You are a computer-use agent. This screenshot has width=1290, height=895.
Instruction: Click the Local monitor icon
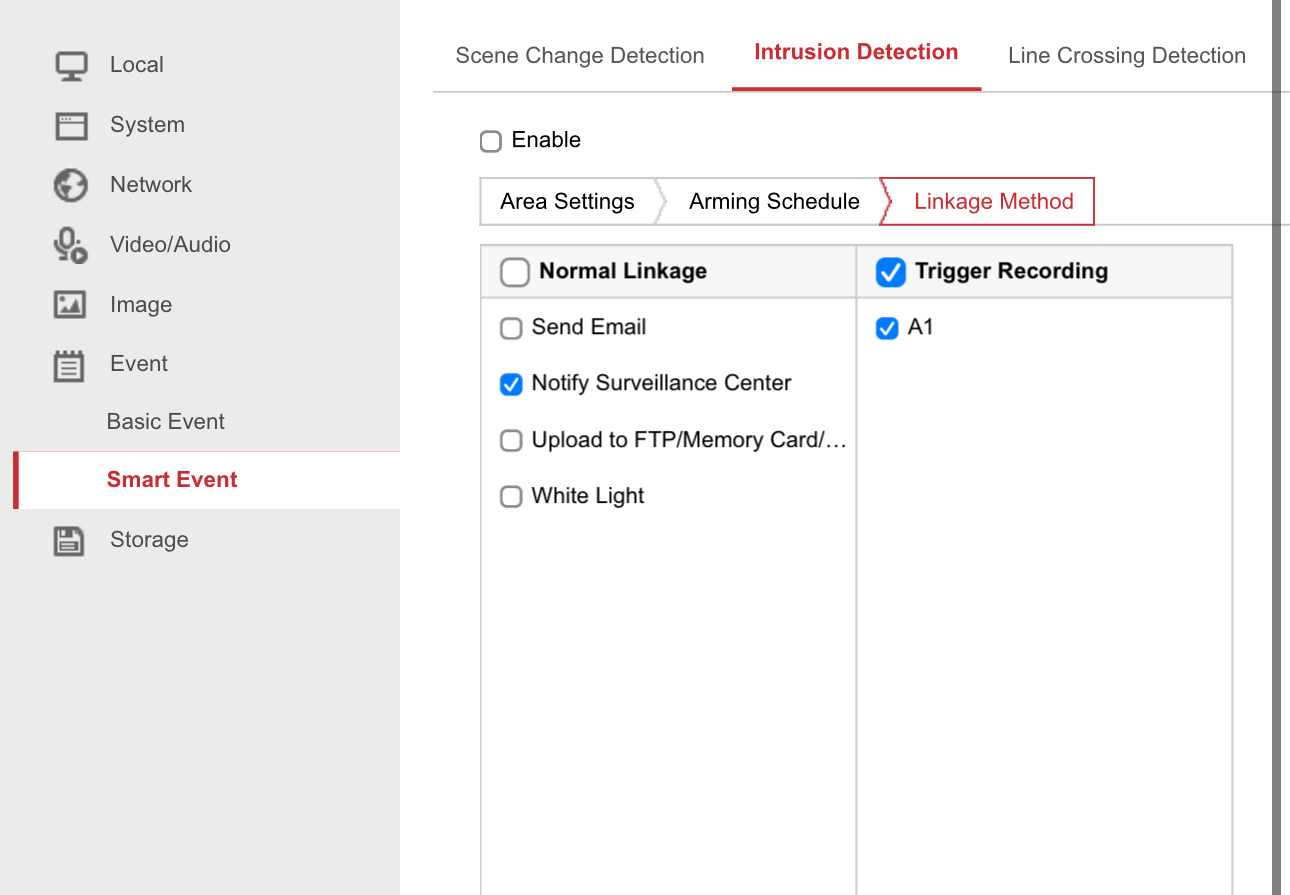click(70, 66)
